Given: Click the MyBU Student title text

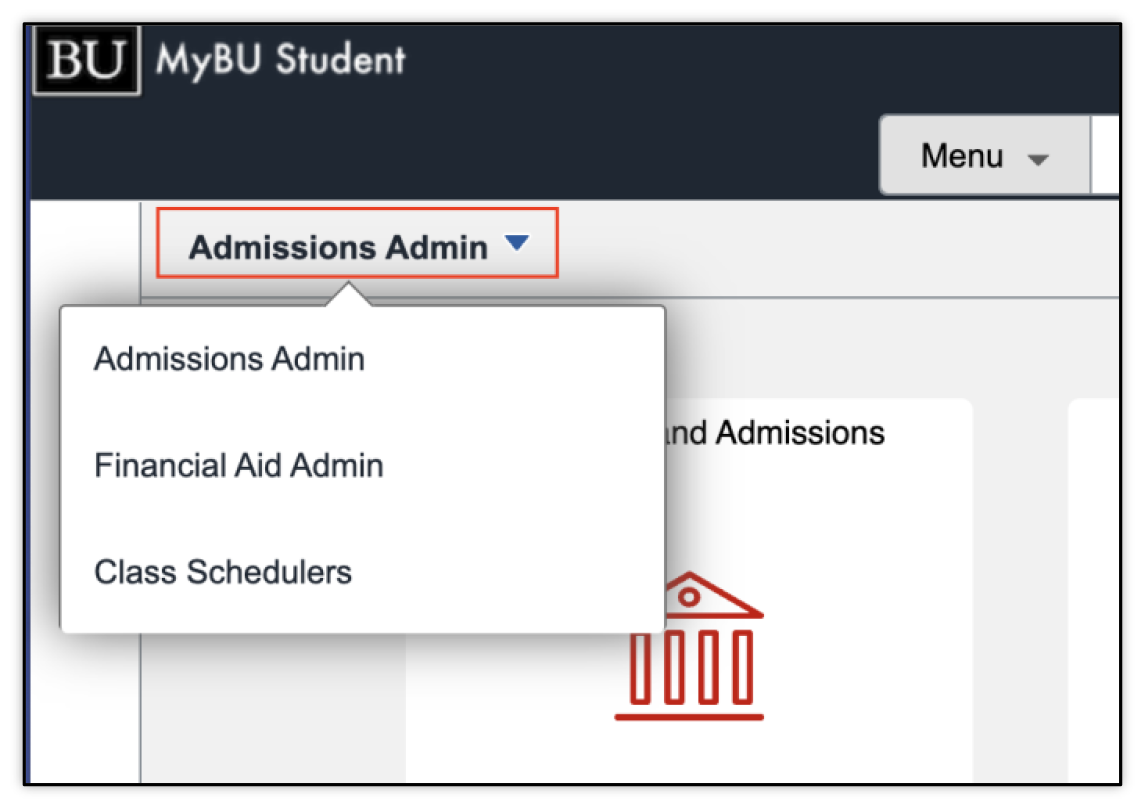Looking at the screenshot, I should coord(280,60).
